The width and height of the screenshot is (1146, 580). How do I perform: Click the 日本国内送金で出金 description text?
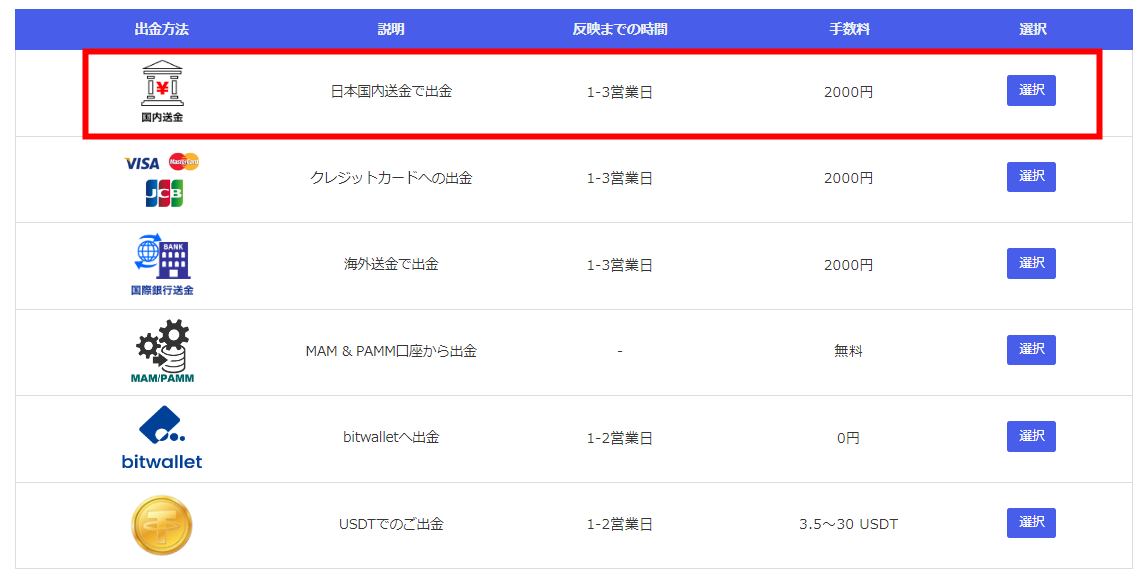click(391, 91)
